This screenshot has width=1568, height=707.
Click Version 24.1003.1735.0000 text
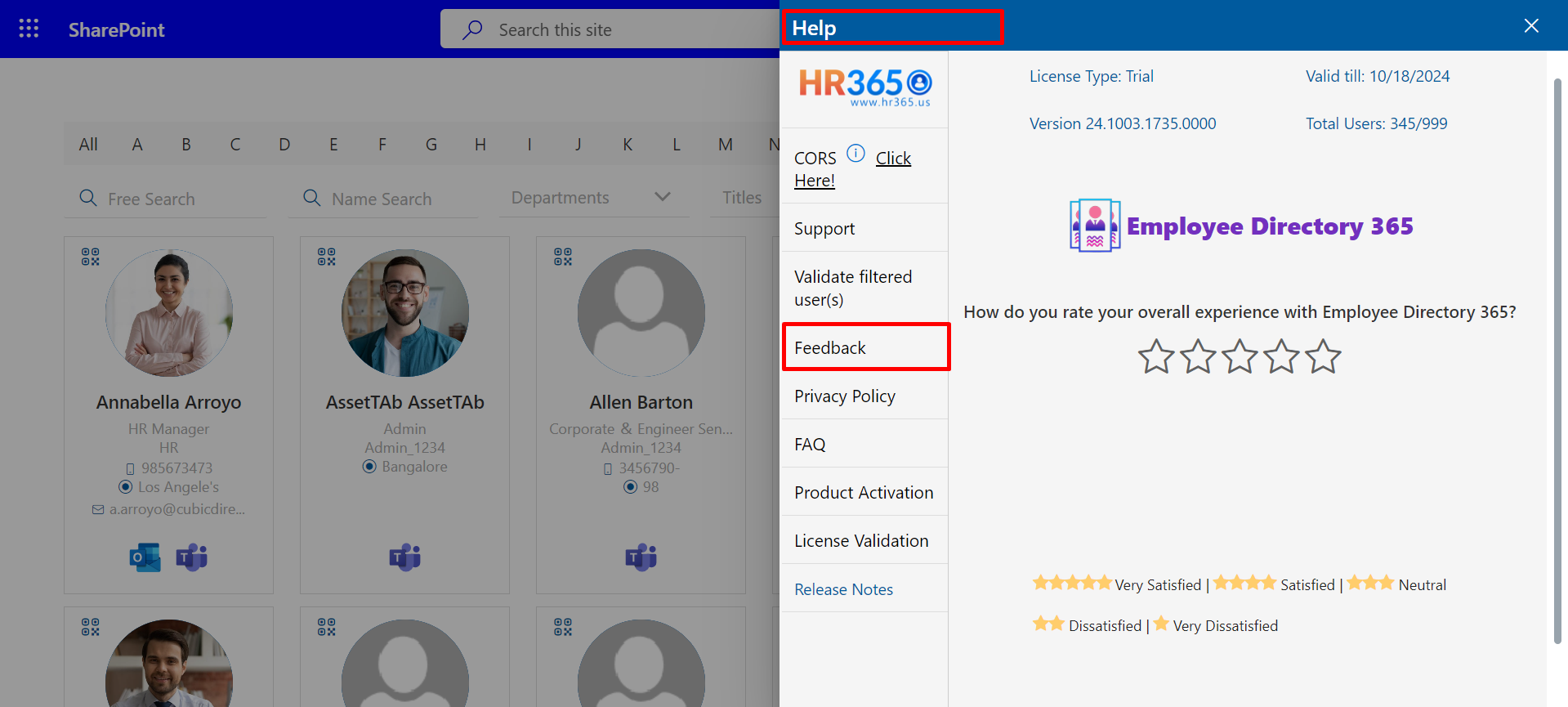(x=1123, y=123)
